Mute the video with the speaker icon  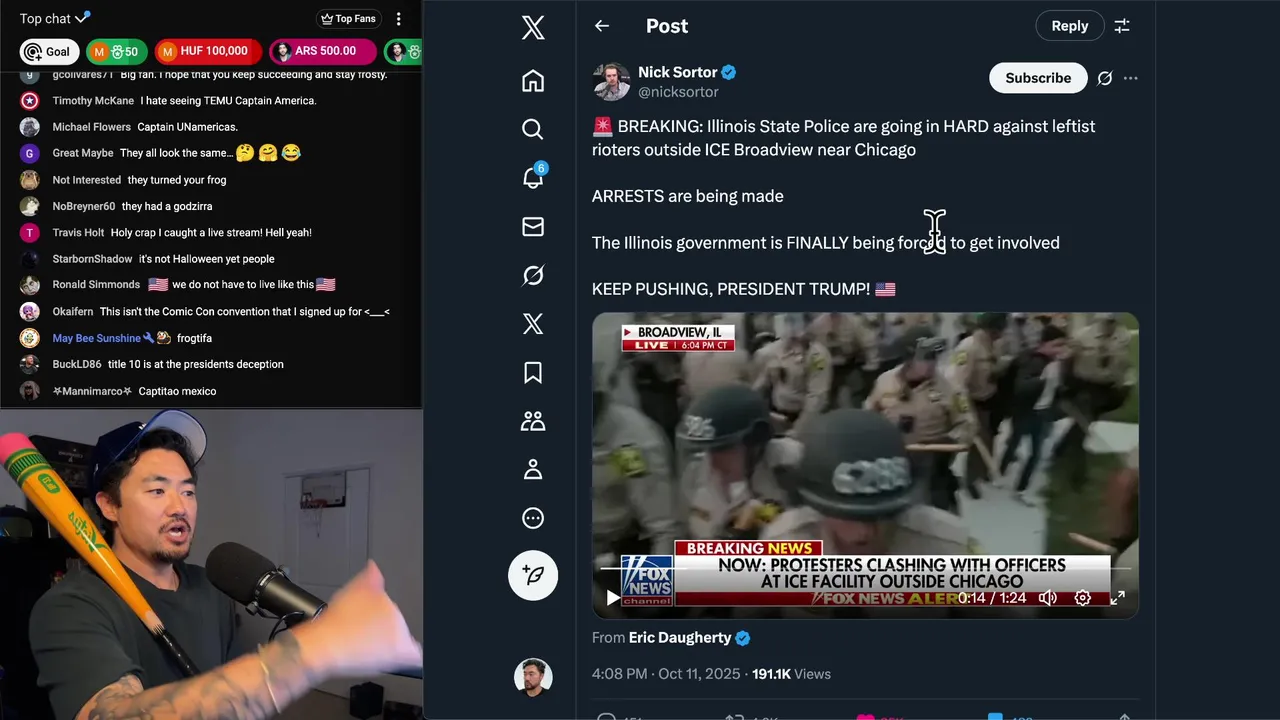(1047, 598)
